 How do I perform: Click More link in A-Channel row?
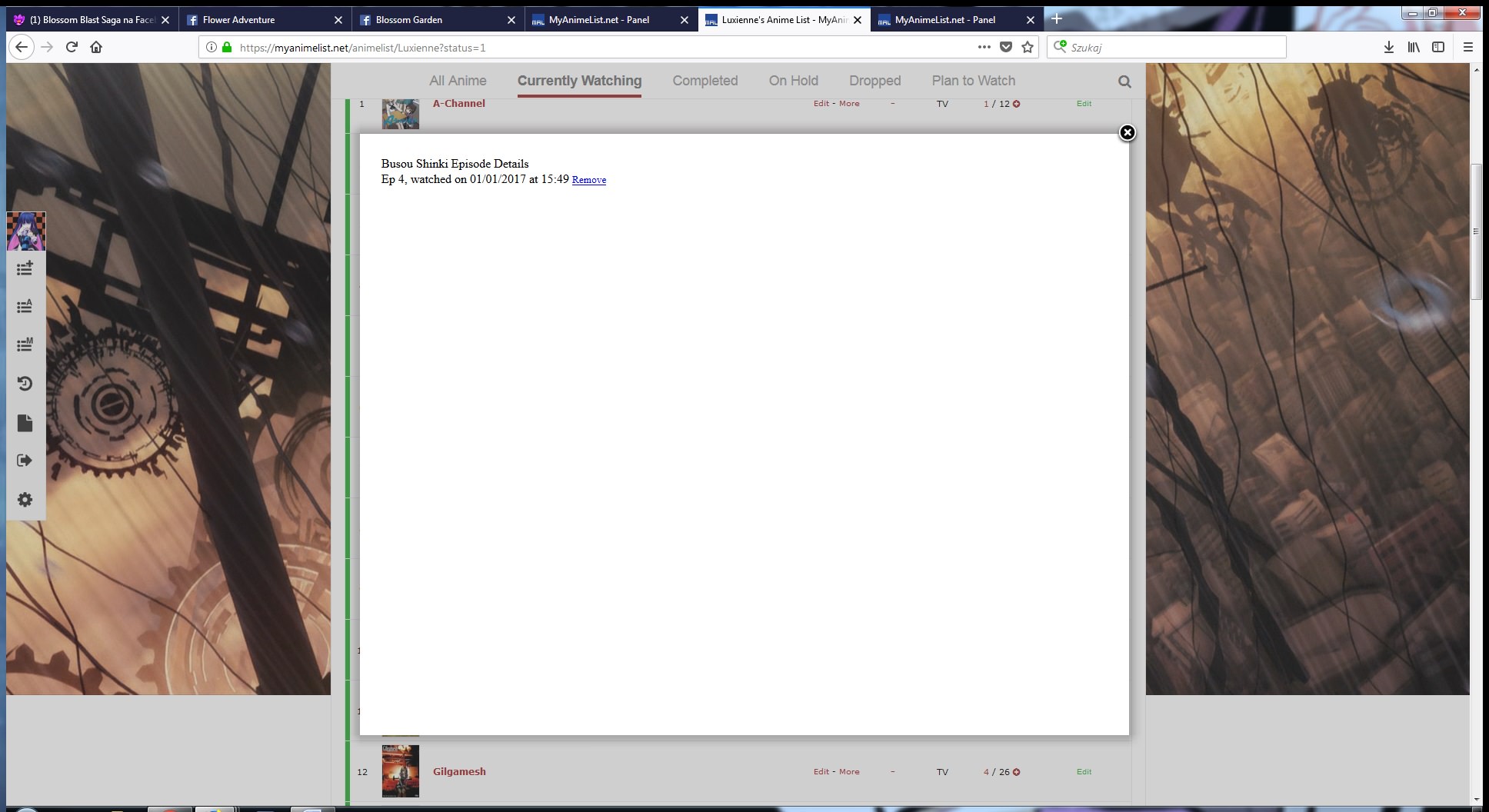pos(849,104)
